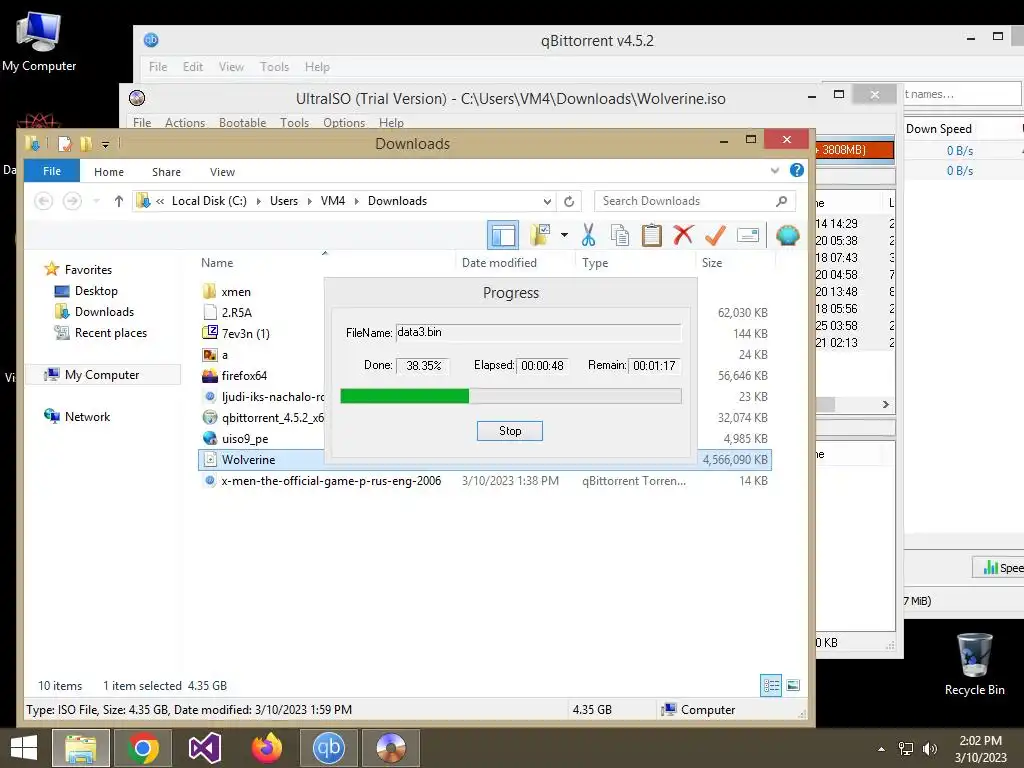Screen dimensions: 1024x768
Task: Open Visual Studio from the taskbar
Action: 205,748
